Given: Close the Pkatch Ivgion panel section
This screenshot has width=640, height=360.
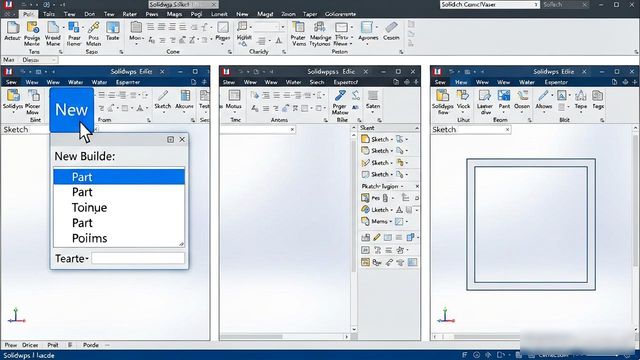Looking at the screenshot, I should [x=417, y=186].
